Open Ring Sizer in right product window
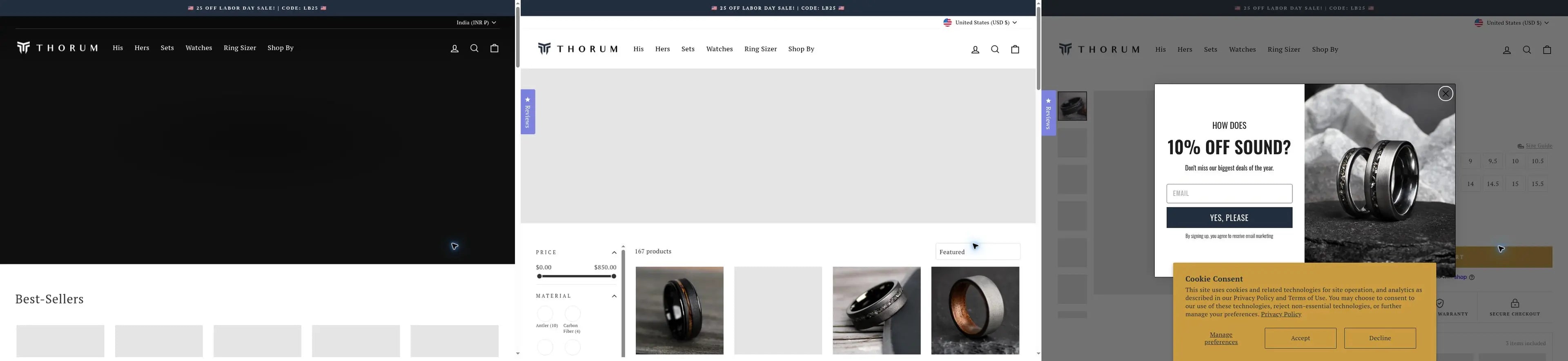 [1284, 50]
